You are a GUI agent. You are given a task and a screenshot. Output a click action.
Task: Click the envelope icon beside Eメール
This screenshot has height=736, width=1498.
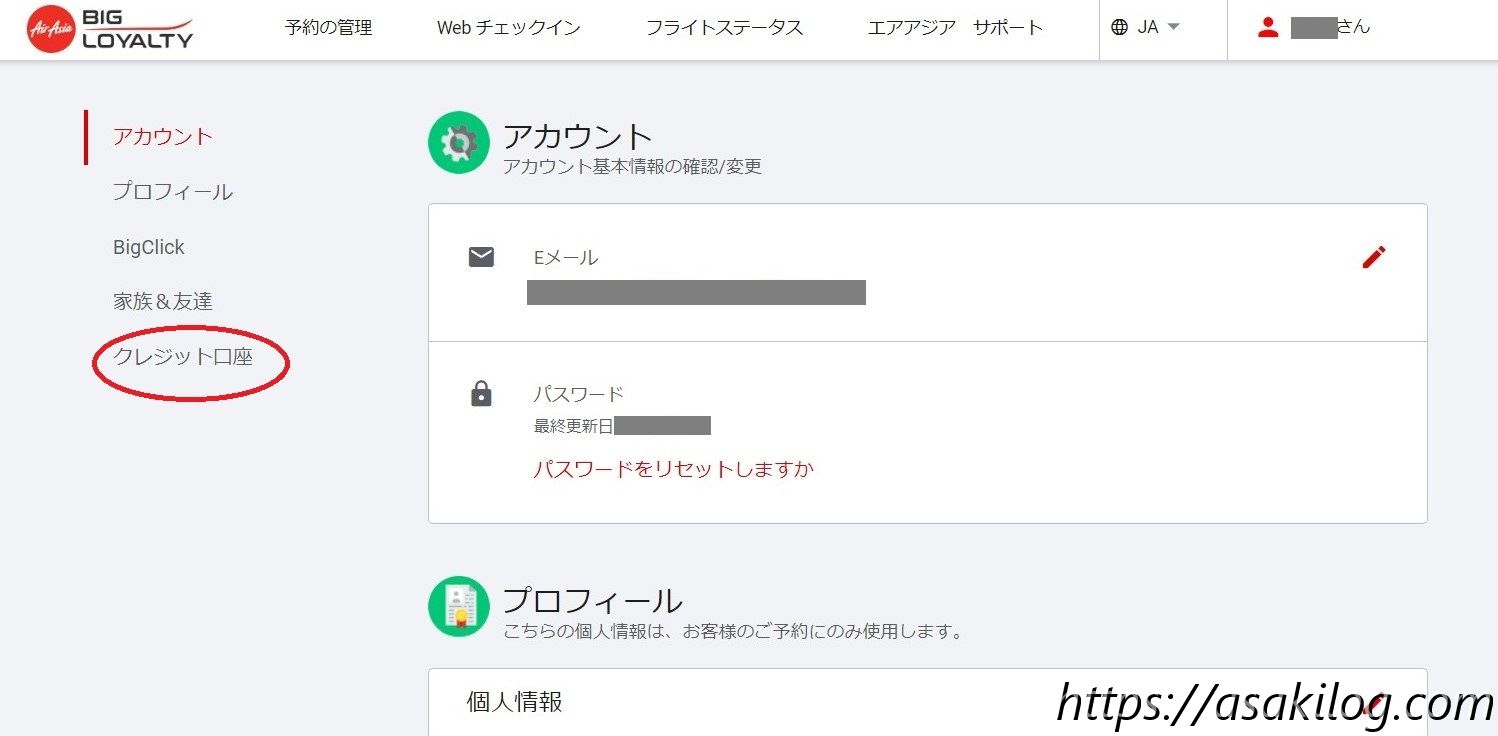click(481, 257)
